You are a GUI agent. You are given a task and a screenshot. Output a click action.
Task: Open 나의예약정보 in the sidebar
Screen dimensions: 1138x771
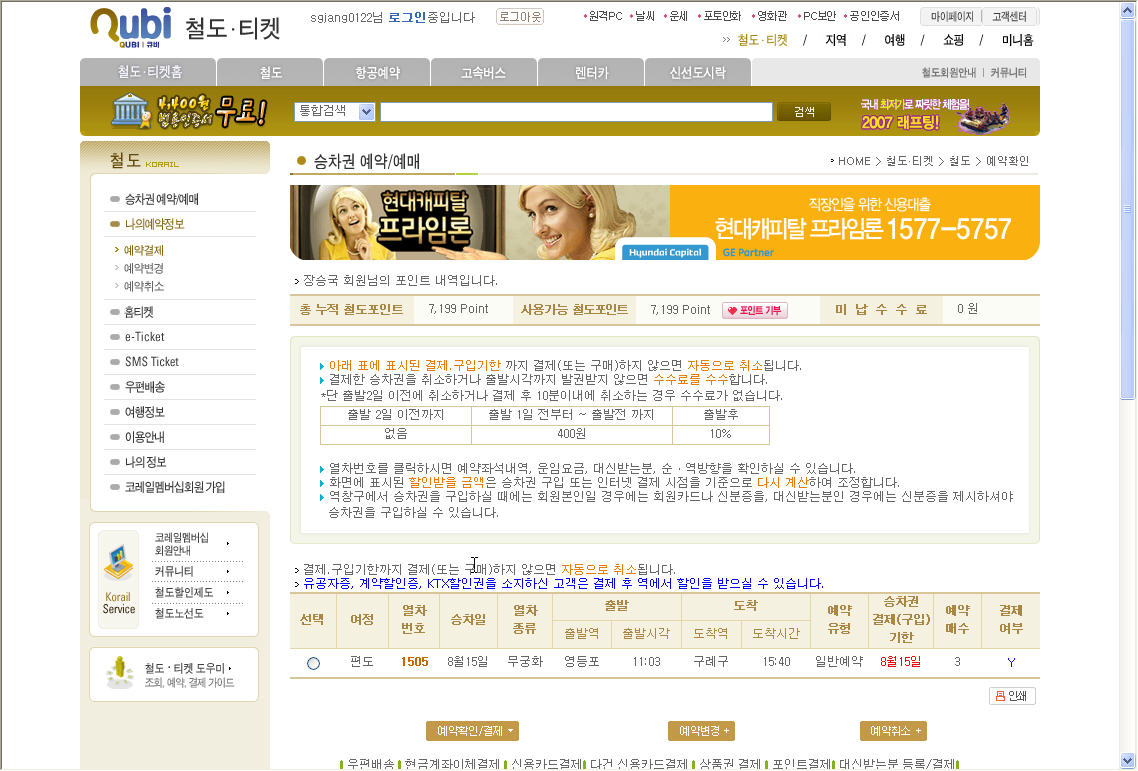coord(154,224)
